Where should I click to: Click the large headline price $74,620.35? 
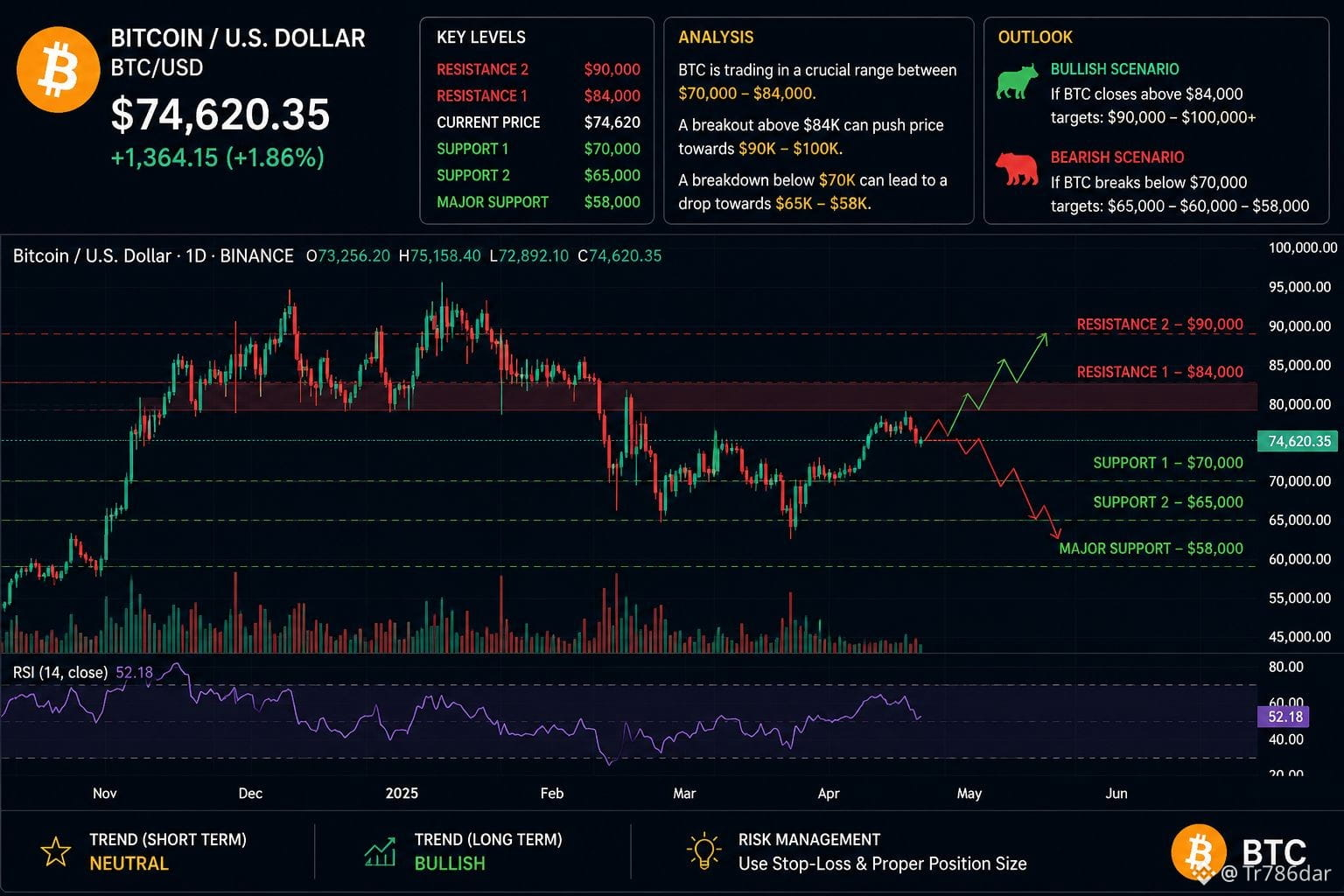(x=220, y=114)
